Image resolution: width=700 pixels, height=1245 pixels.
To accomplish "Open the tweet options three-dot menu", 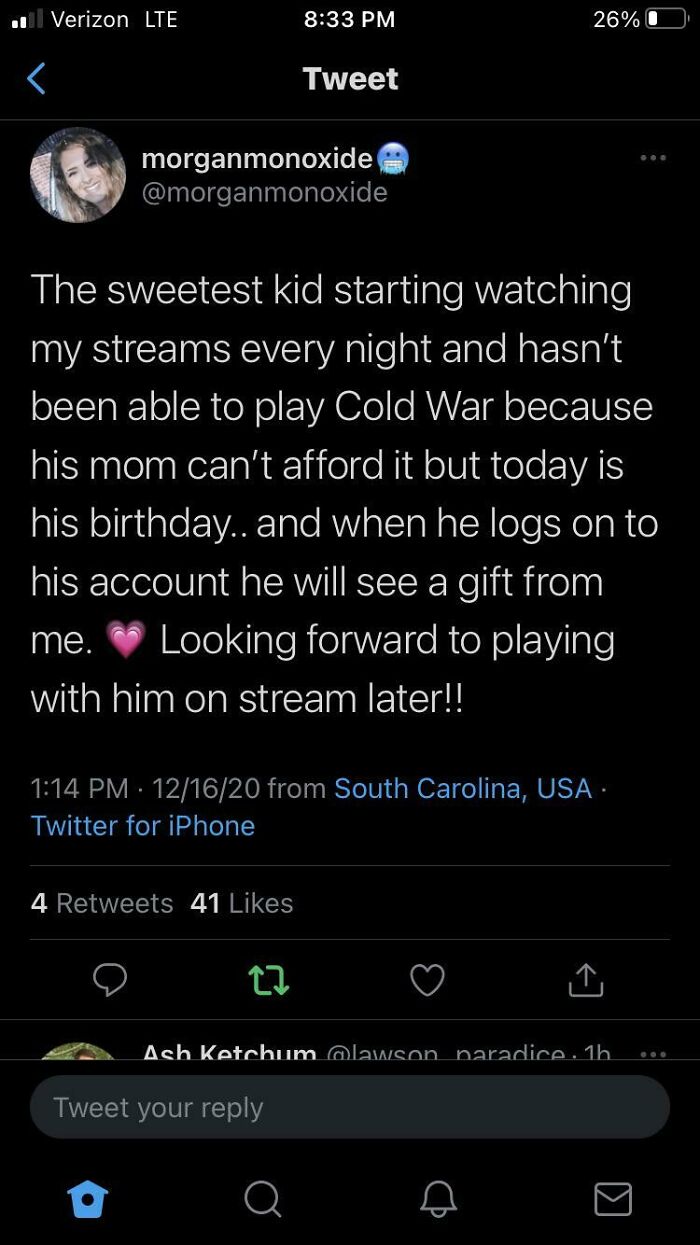I will click(653, 157).
